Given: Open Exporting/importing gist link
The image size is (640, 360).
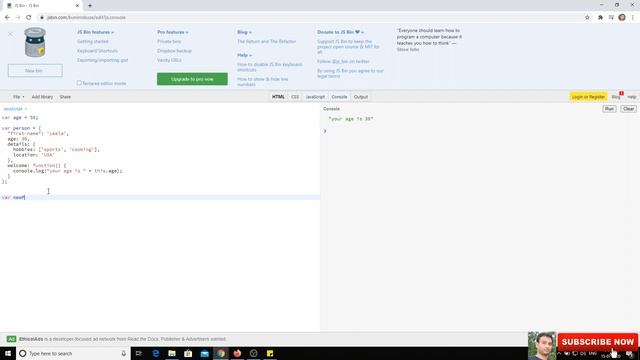Looking at the screenshot, I should pyautogui.click(x=102, y=60).
